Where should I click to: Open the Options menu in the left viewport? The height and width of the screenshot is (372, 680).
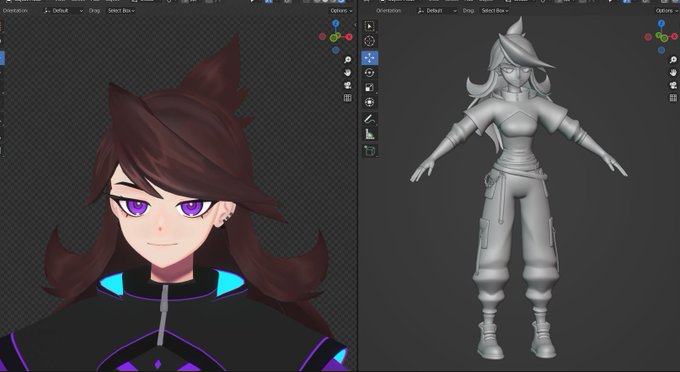tap(341, 10)
